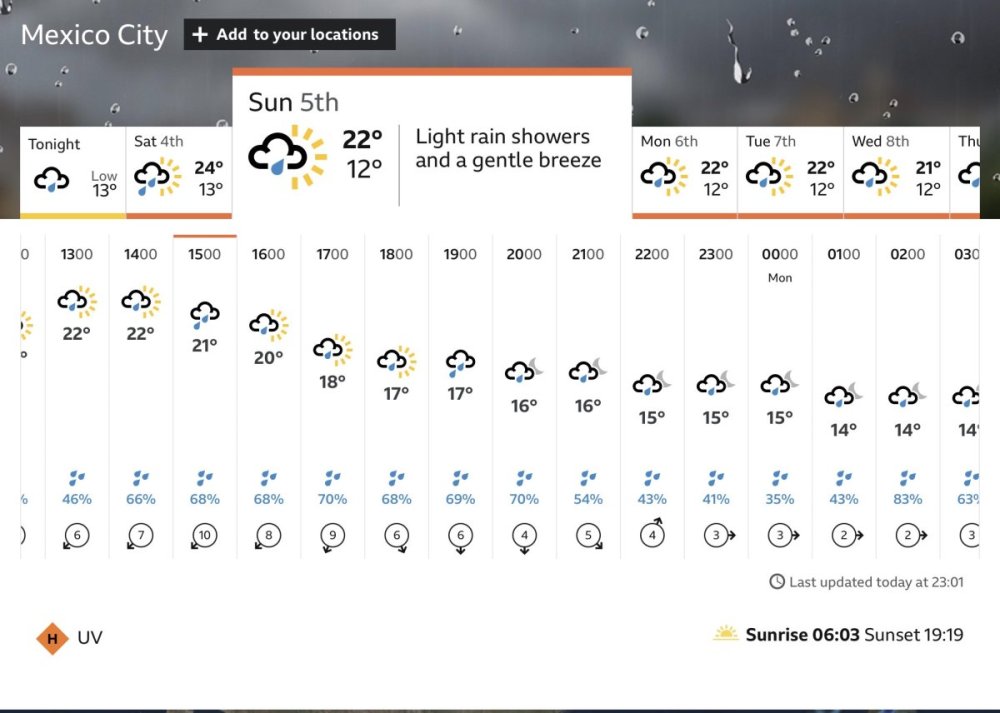Click the orange UV high diamond icon
This screenshot has height=713, width=1000.
coord(52,638)
